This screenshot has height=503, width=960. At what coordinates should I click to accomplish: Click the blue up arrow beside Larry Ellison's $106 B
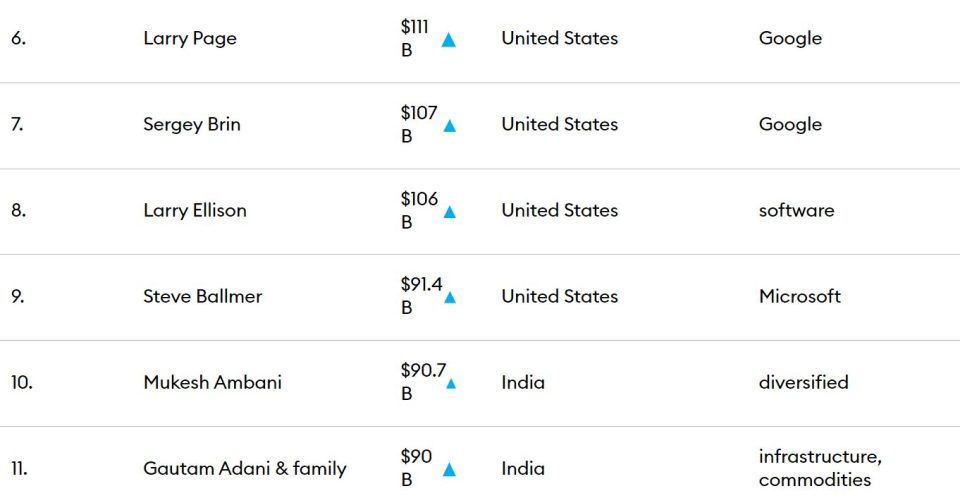pyautogui.click(x=449, y=212)
